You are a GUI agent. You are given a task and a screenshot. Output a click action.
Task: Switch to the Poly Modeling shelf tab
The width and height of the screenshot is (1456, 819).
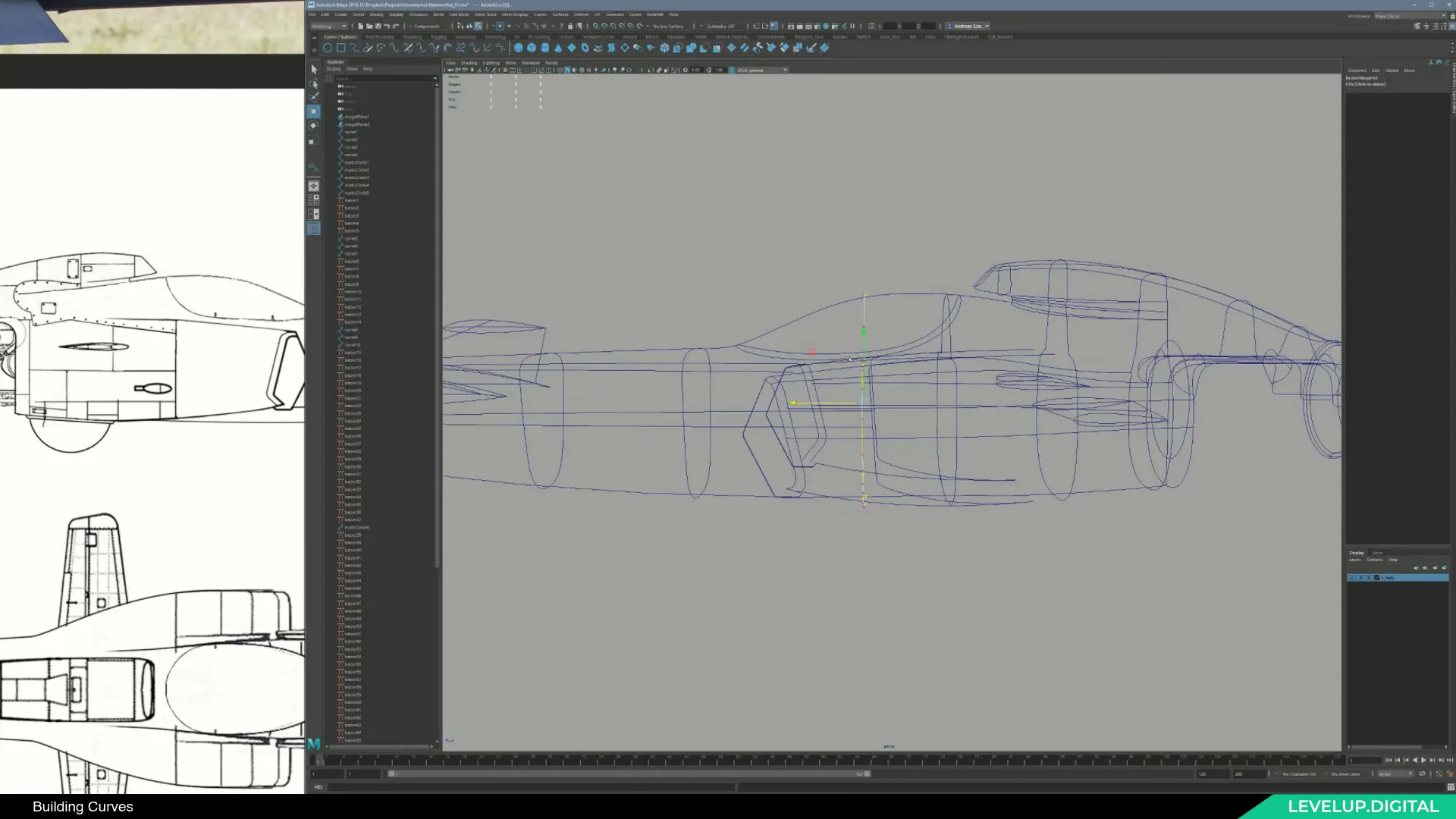coord(379,36)
